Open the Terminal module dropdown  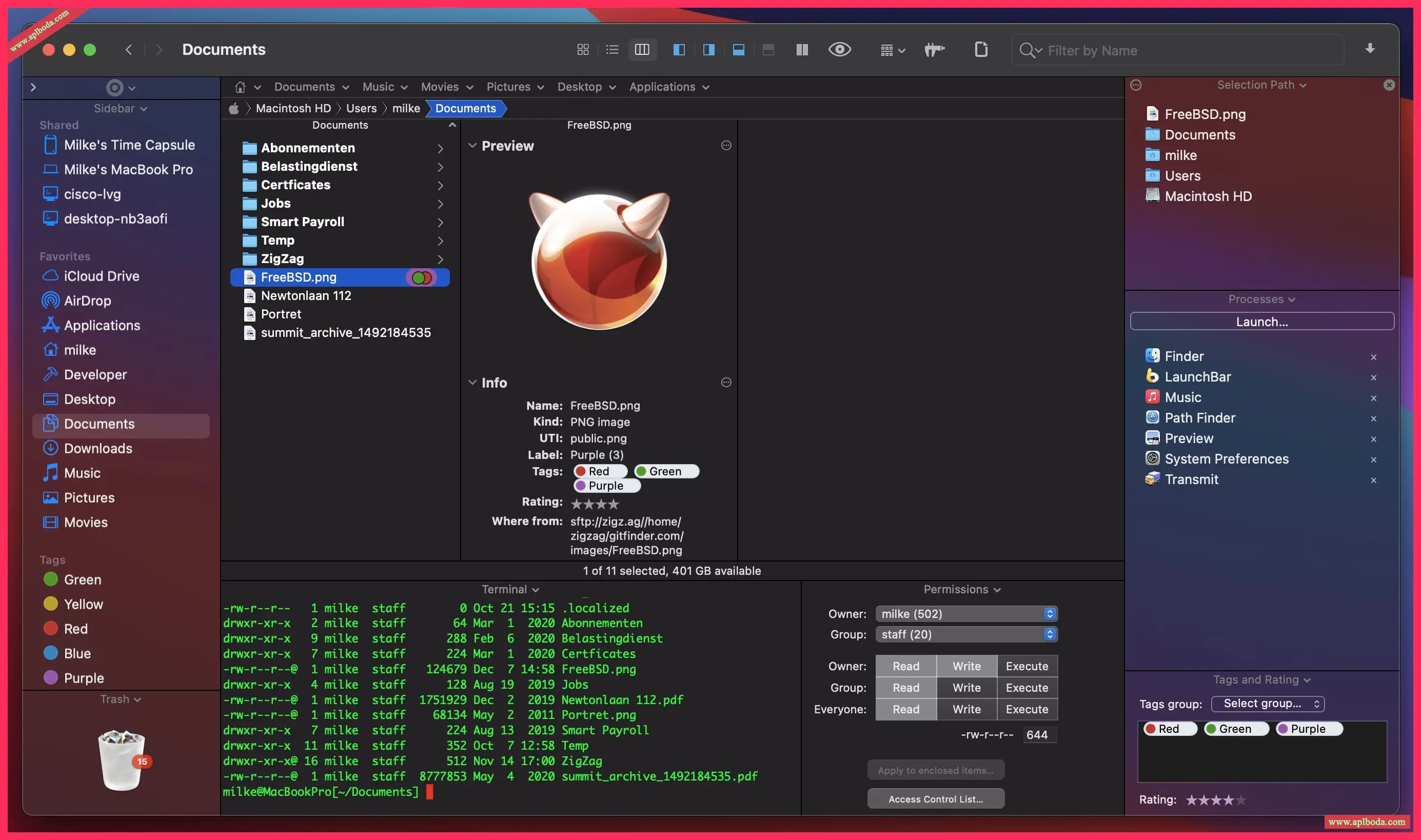click(510, 590)
